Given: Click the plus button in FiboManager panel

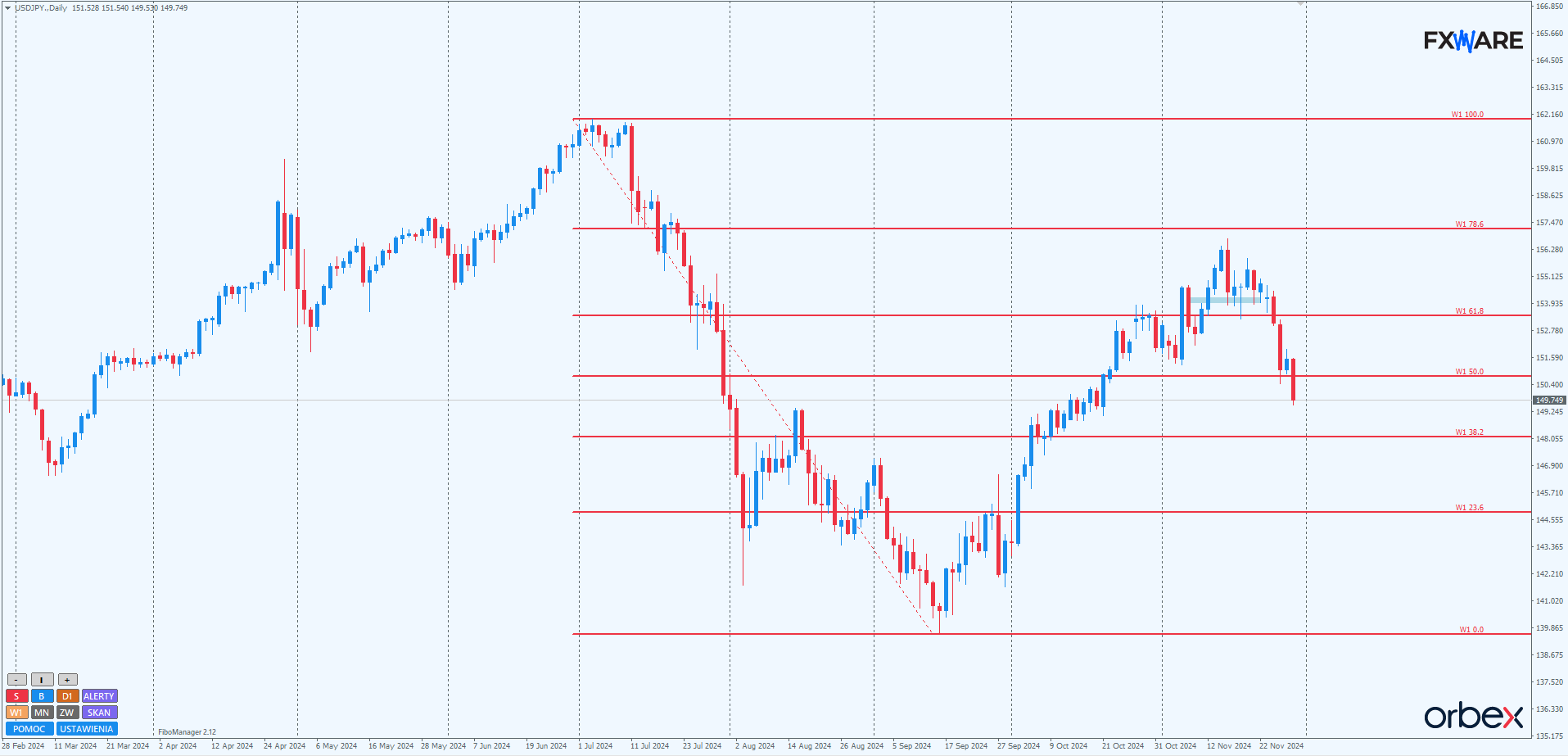Looking at the screenshot, I should pyautogui.click(x=67, y=680).
